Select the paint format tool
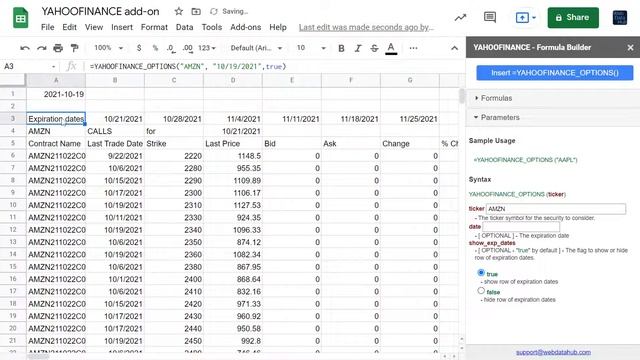 [74, 48]
